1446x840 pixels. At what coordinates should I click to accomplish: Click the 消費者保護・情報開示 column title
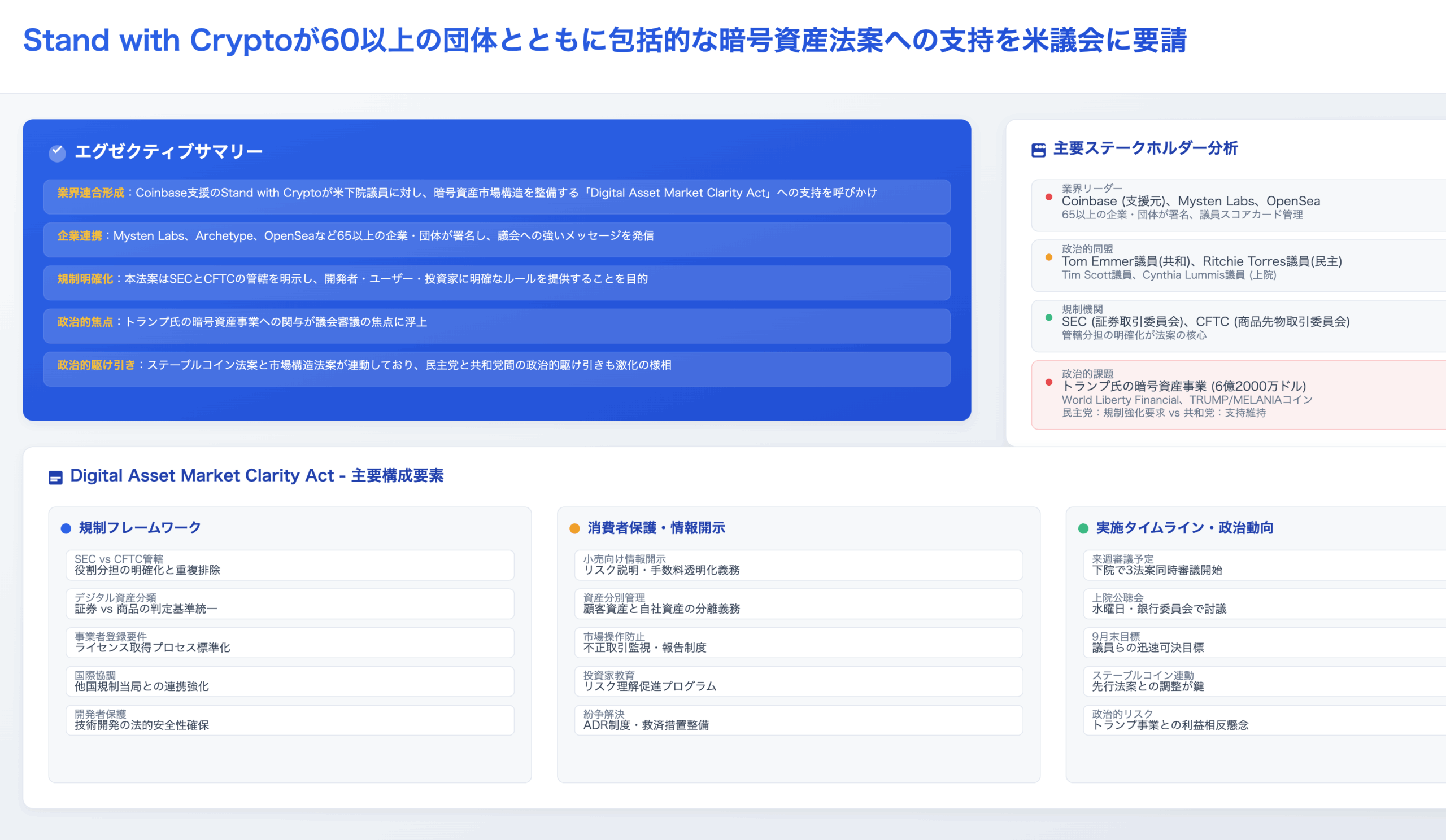click(x=656, y=528)
